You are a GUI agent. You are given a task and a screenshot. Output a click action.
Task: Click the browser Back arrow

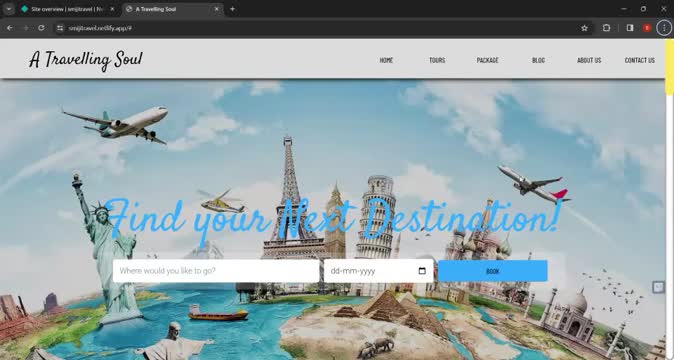click(x=9, y=28)
